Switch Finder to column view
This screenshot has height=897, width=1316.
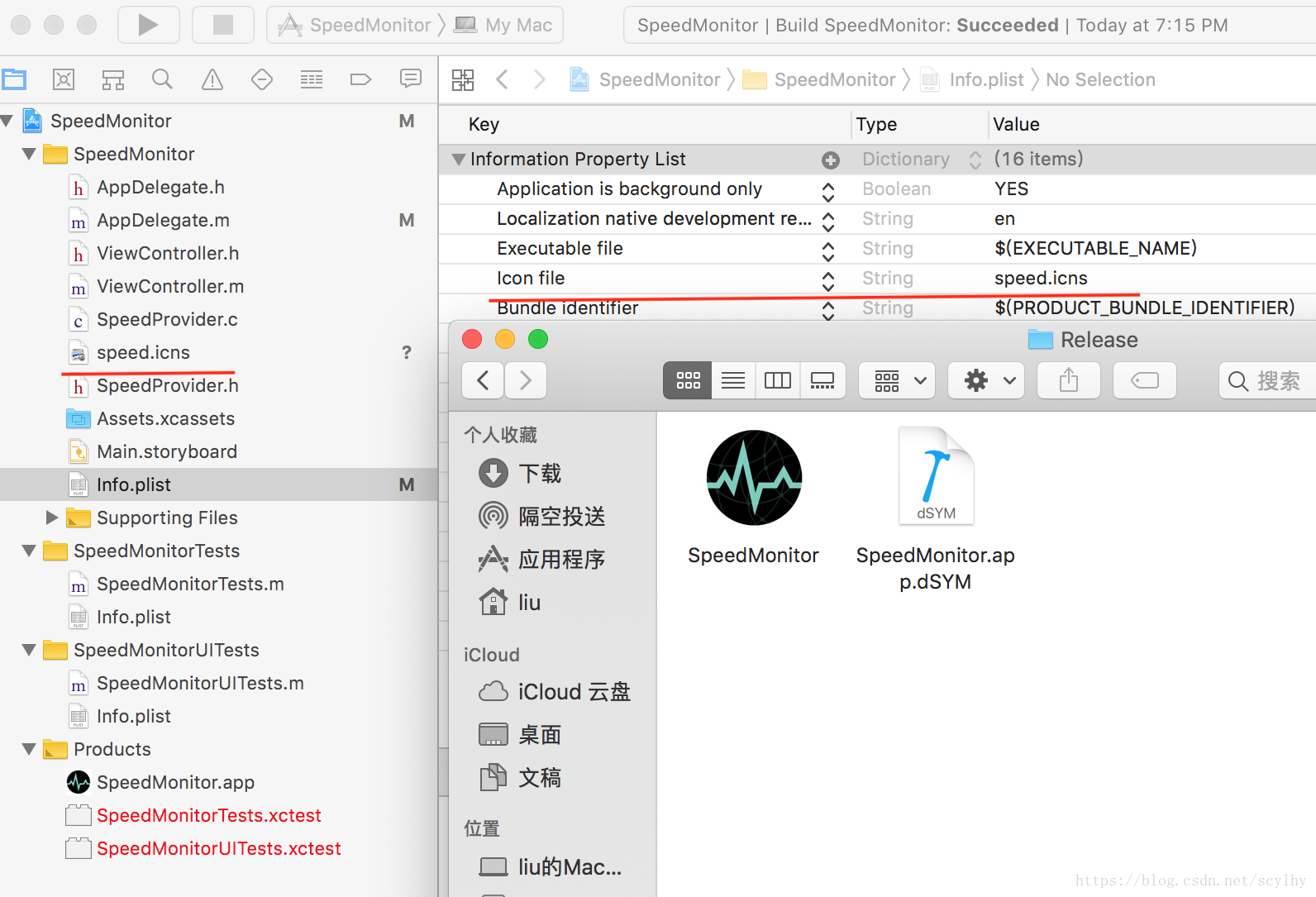[778, 380]
